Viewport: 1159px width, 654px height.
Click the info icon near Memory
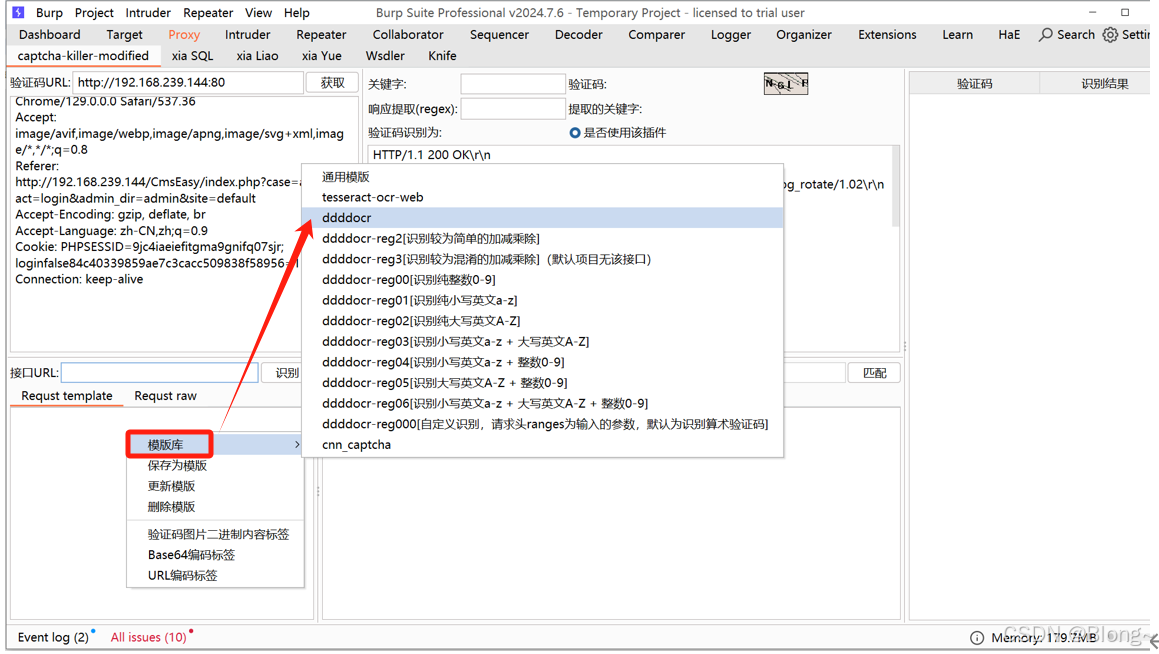[977, 638]
